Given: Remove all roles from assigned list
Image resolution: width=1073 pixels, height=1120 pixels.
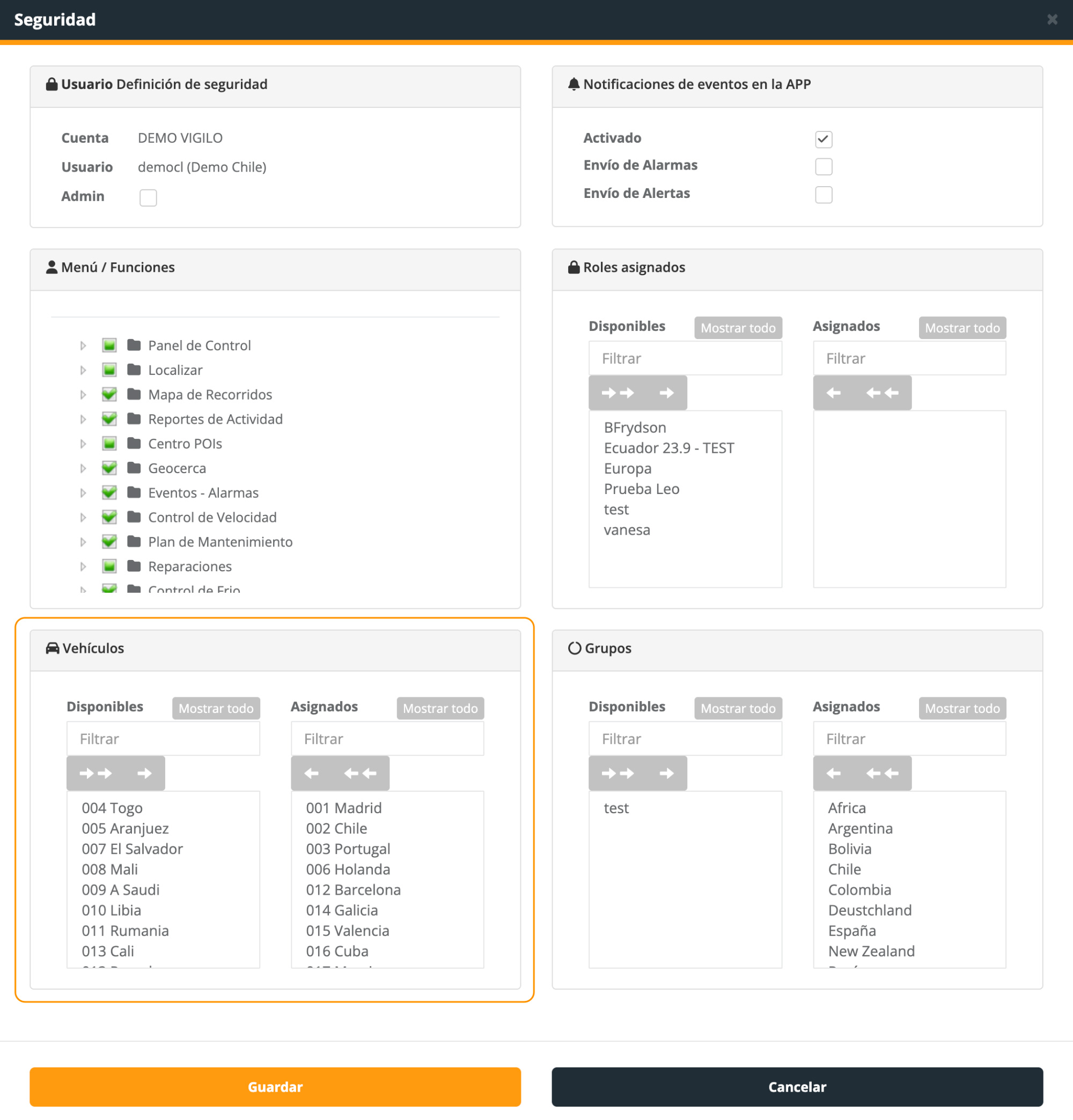Looking at the screenshot, I should pyautogui.click(x=882, y=393).
